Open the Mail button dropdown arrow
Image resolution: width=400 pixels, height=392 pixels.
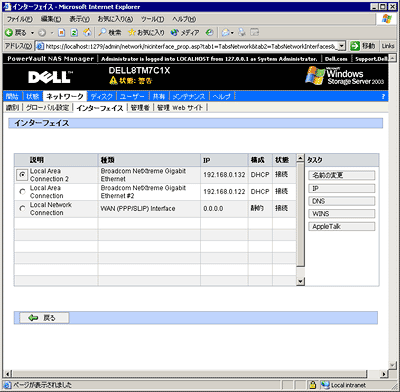click(232, 33)
